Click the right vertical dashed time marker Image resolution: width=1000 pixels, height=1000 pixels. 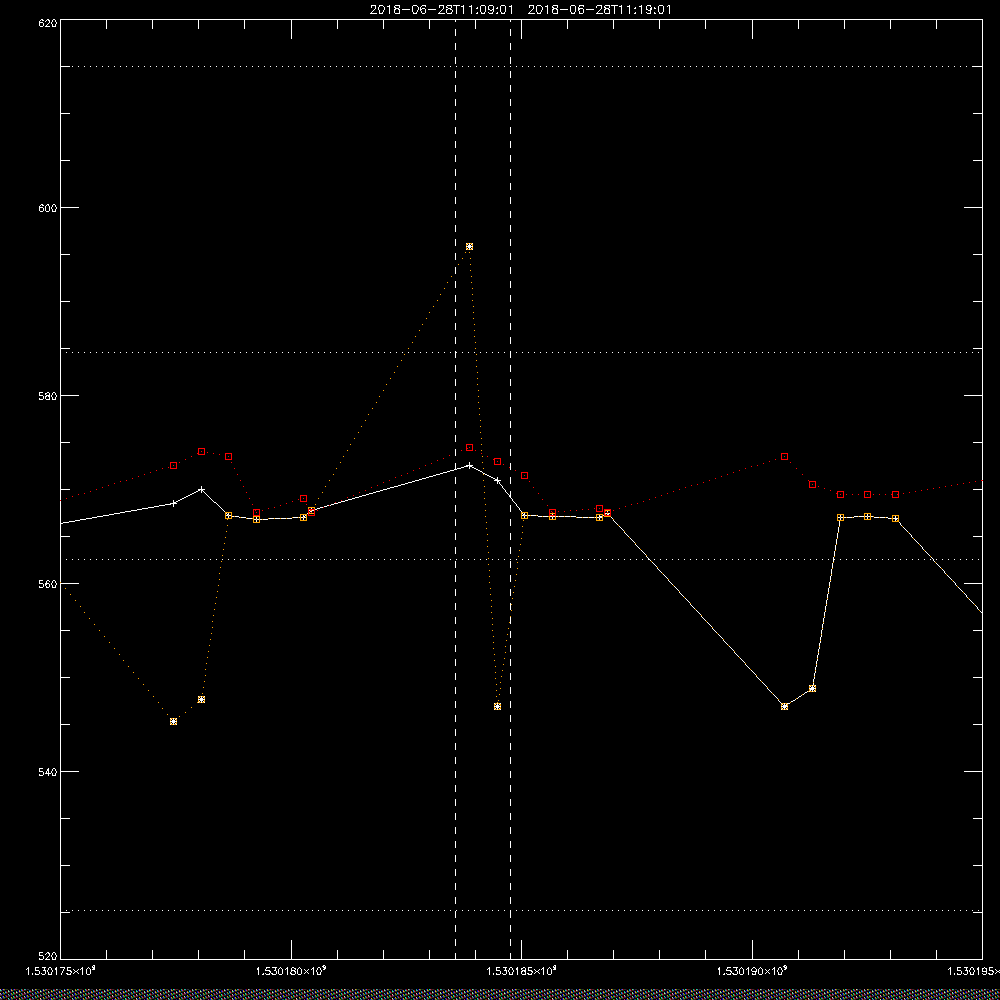[x=510, y=489]
